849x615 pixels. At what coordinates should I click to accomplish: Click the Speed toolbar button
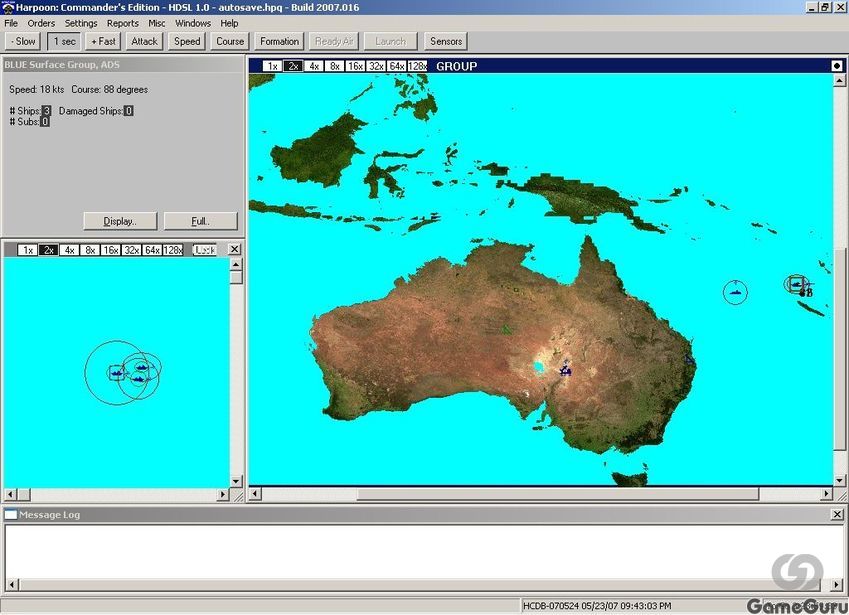[187, 41]
